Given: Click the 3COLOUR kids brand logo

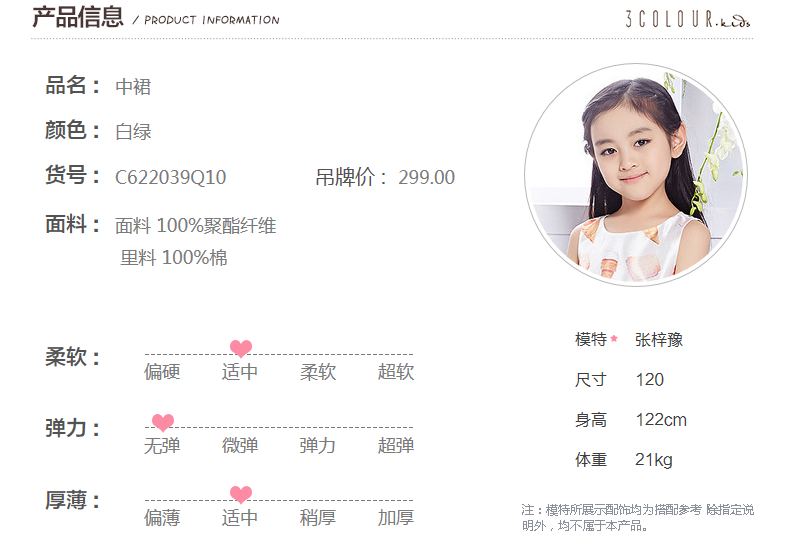Looking at the screenshot, I should [688, 19].
